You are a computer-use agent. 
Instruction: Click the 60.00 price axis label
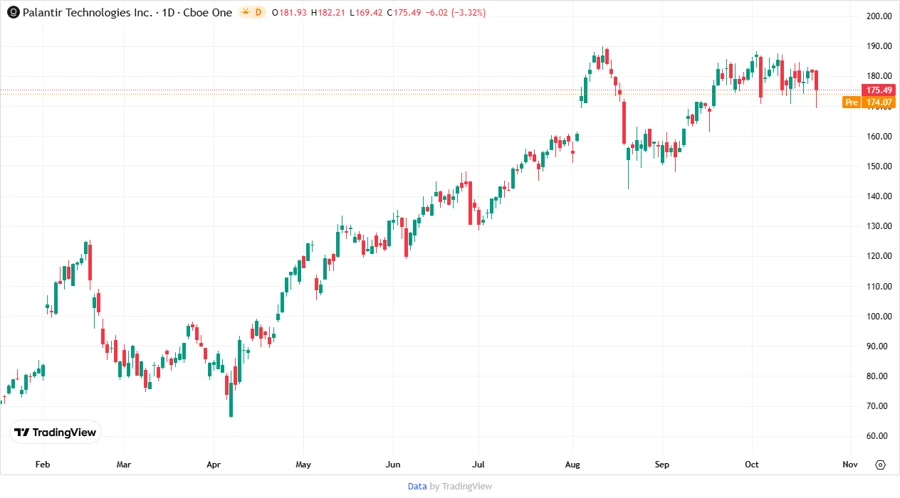point(879,435)
